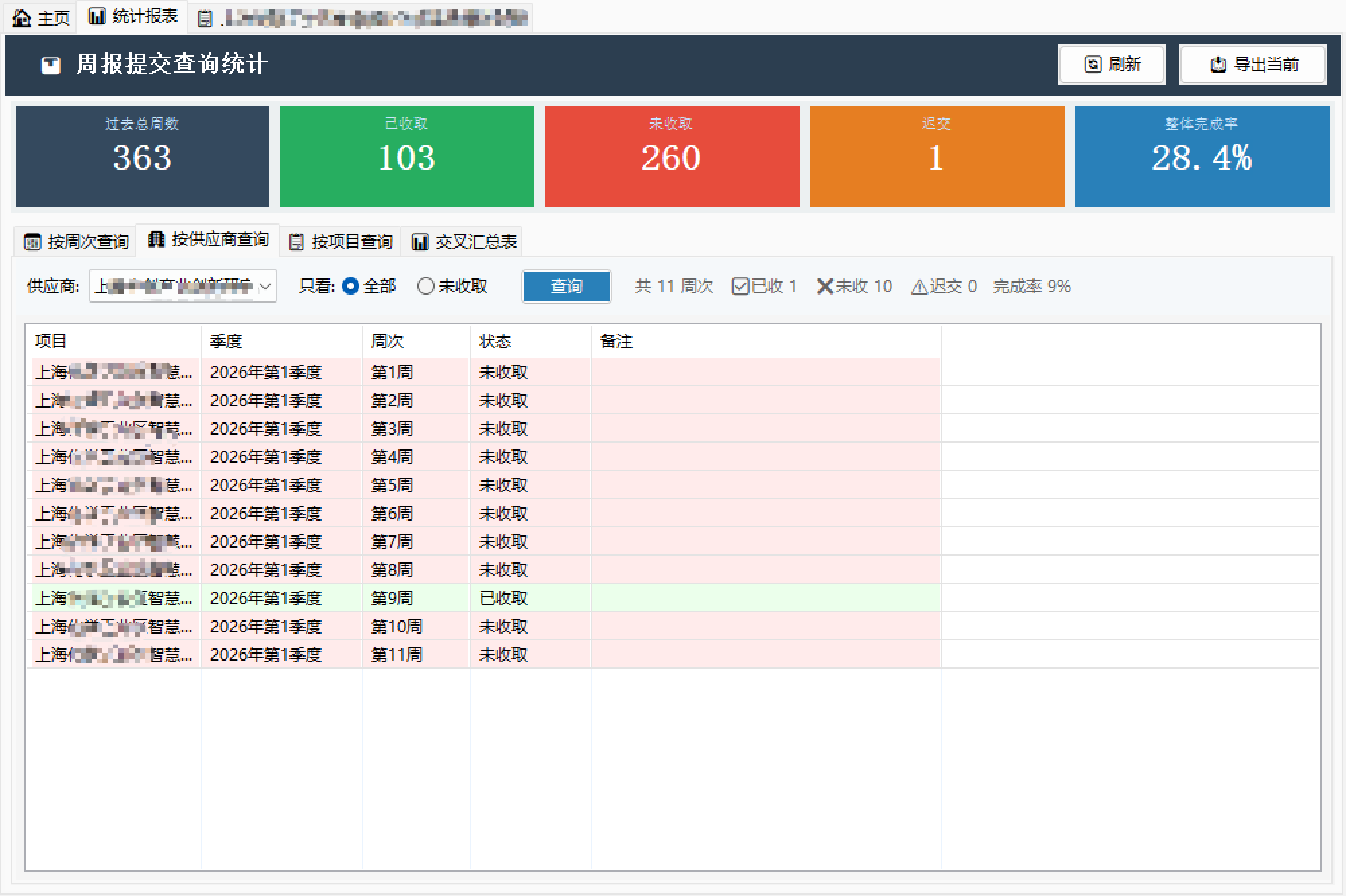1346x896 pixels.
Task: Click the 刷新 button
Action: tap(1112, 65)
